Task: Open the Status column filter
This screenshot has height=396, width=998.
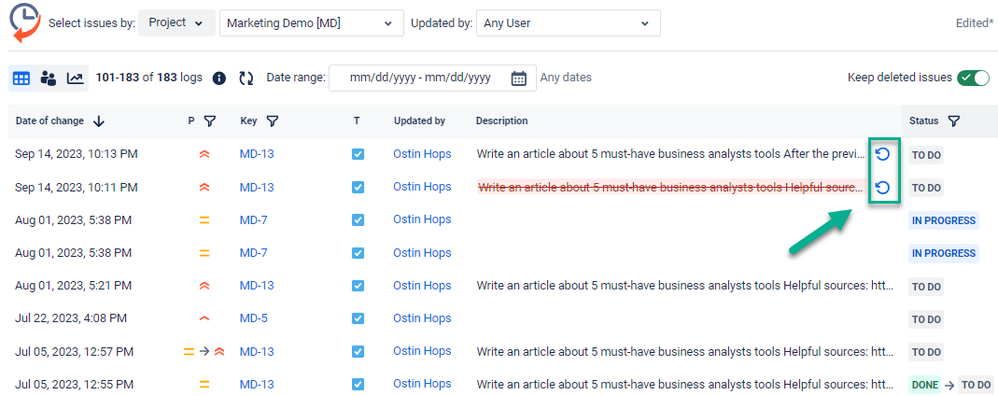Action: tap(953, 121)
